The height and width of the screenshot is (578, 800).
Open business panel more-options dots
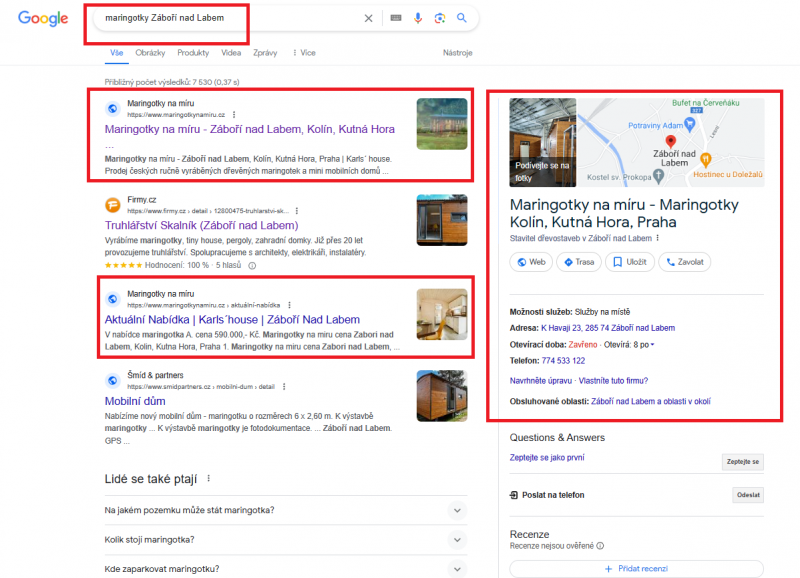tap(658, 238)
